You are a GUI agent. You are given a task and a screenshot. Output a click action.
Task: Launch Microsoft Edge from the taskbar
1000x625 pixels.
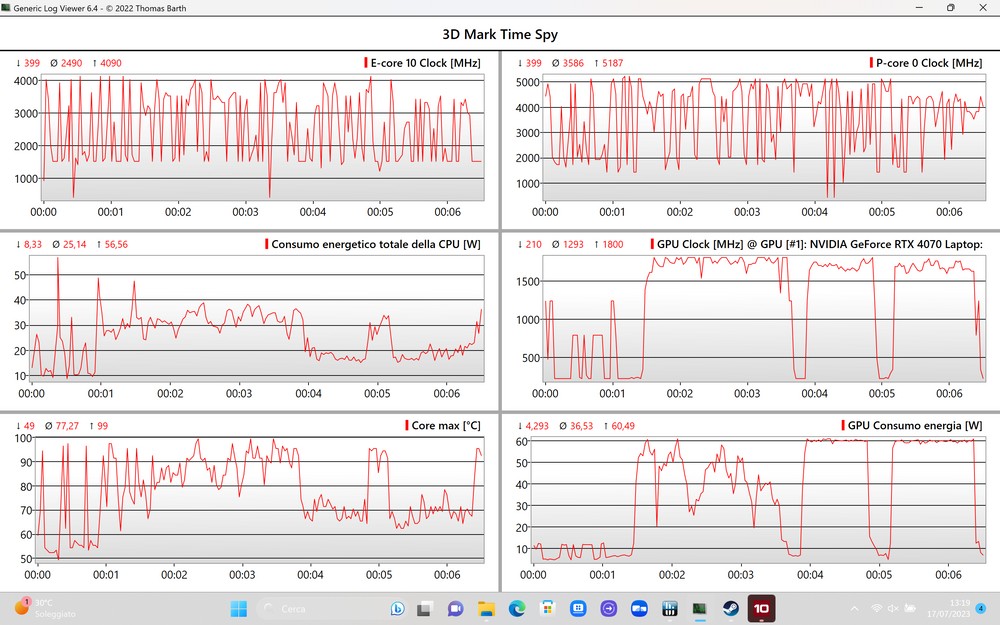coord(517,609)
